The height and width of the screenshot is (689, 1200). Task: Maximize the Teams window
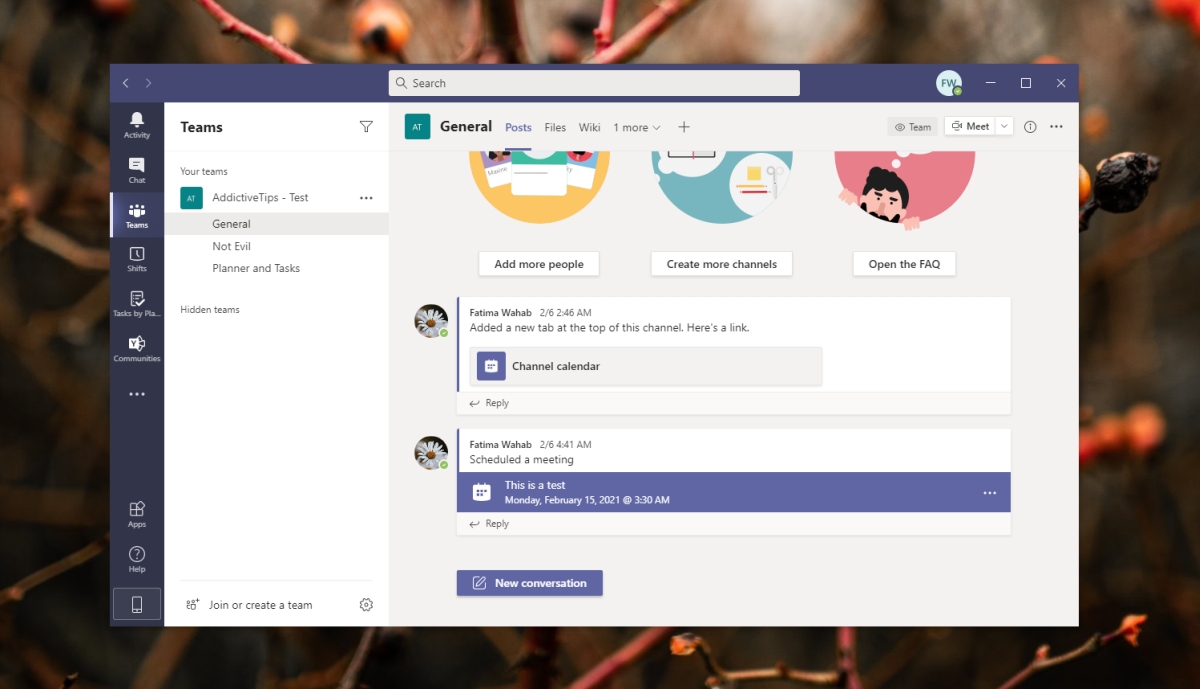tap(1026, 83)
